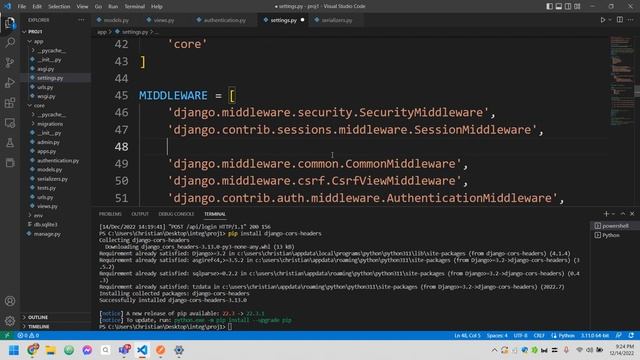Viewport: 640px width, 360px height.
Task: Switch to the Output panel tab
Action: 140,214
